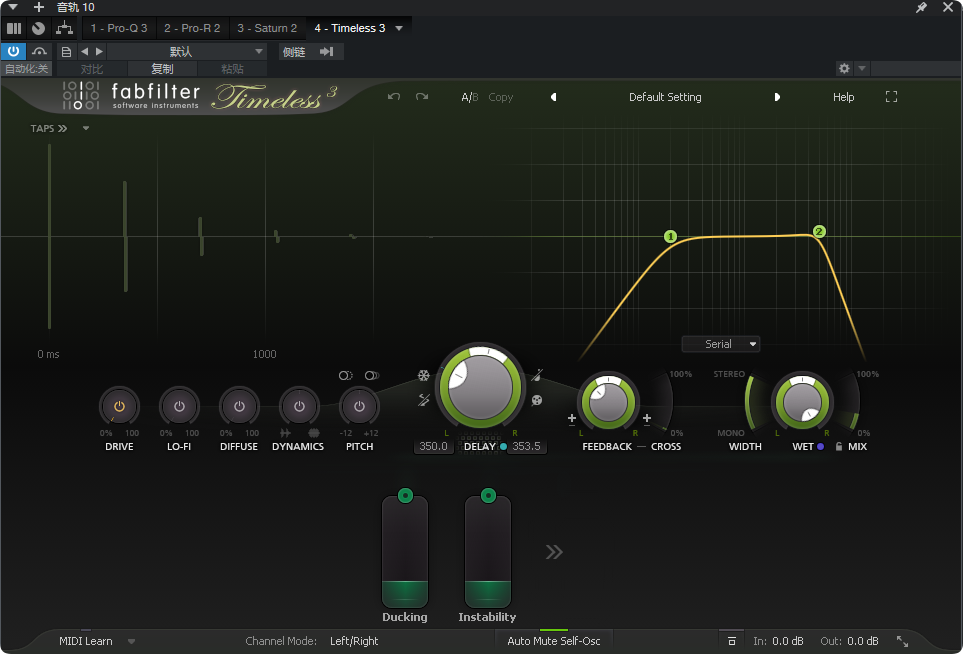The height and width of the screenshot is (654, 963).
Task: Click the right overlapping-circles icon above Pitch
Action: (372, 375)
